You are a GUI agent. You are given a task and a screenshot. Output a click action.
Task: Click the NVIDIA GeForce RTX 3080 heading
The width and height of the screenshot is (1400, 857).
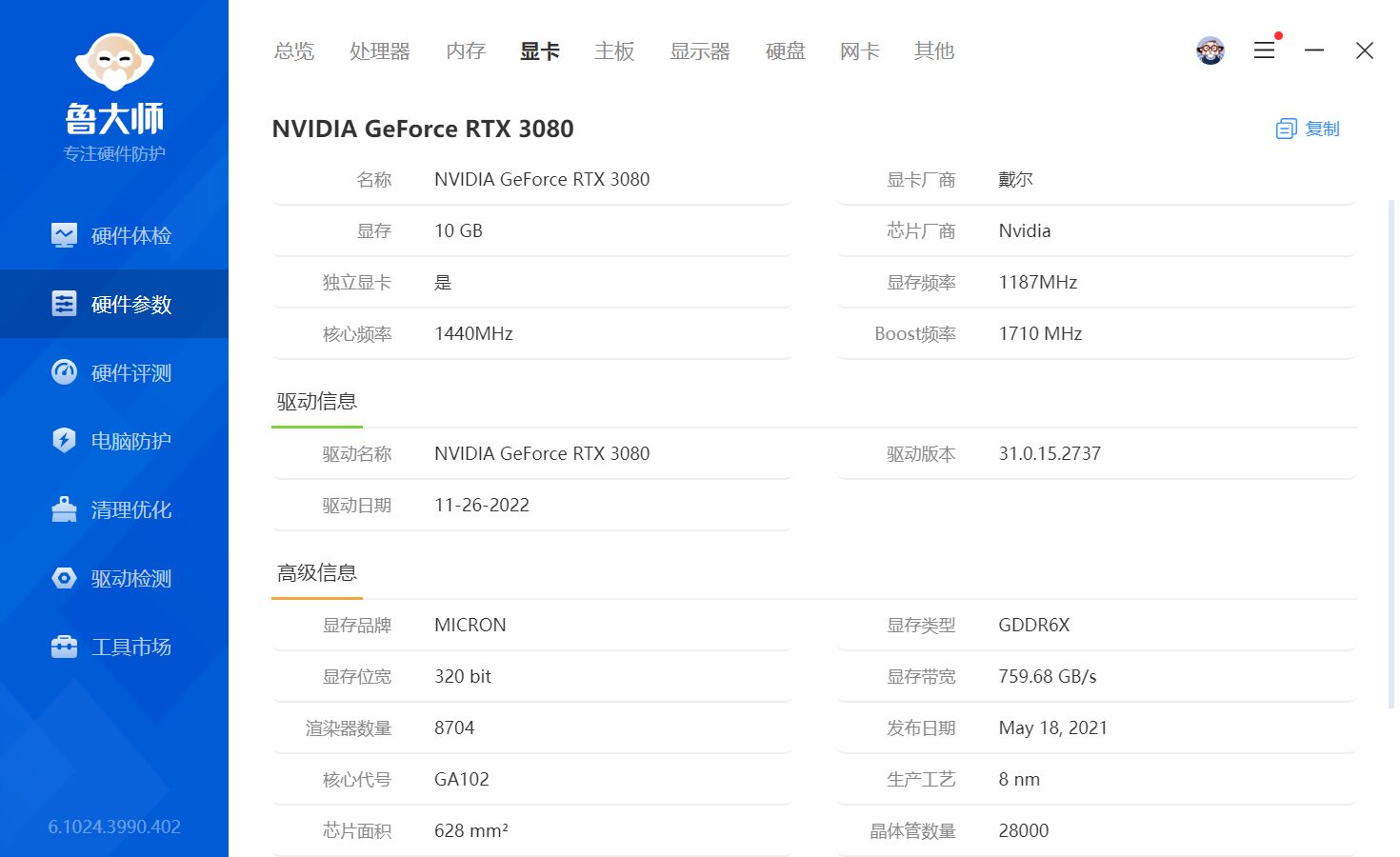[423, 129]
